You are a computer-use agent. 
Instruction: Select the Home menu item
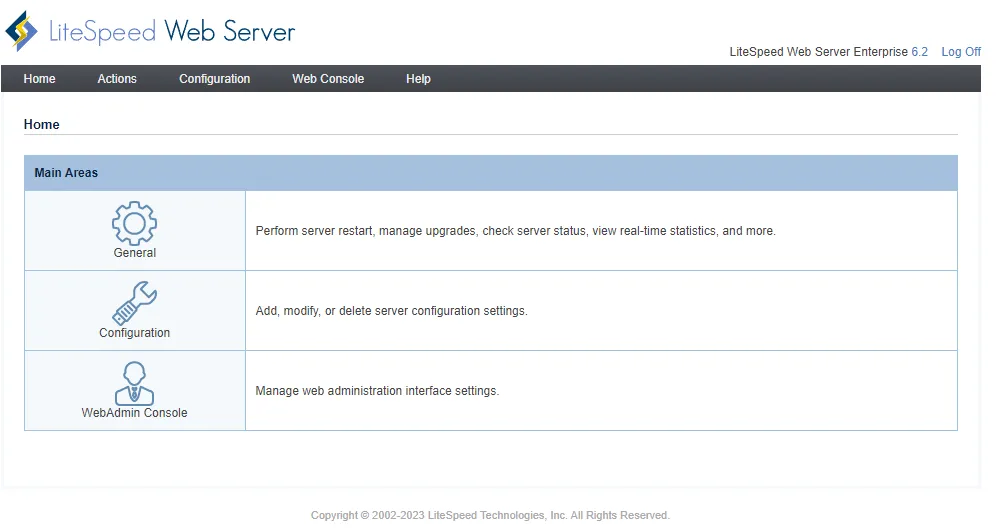tap(39, 79)
